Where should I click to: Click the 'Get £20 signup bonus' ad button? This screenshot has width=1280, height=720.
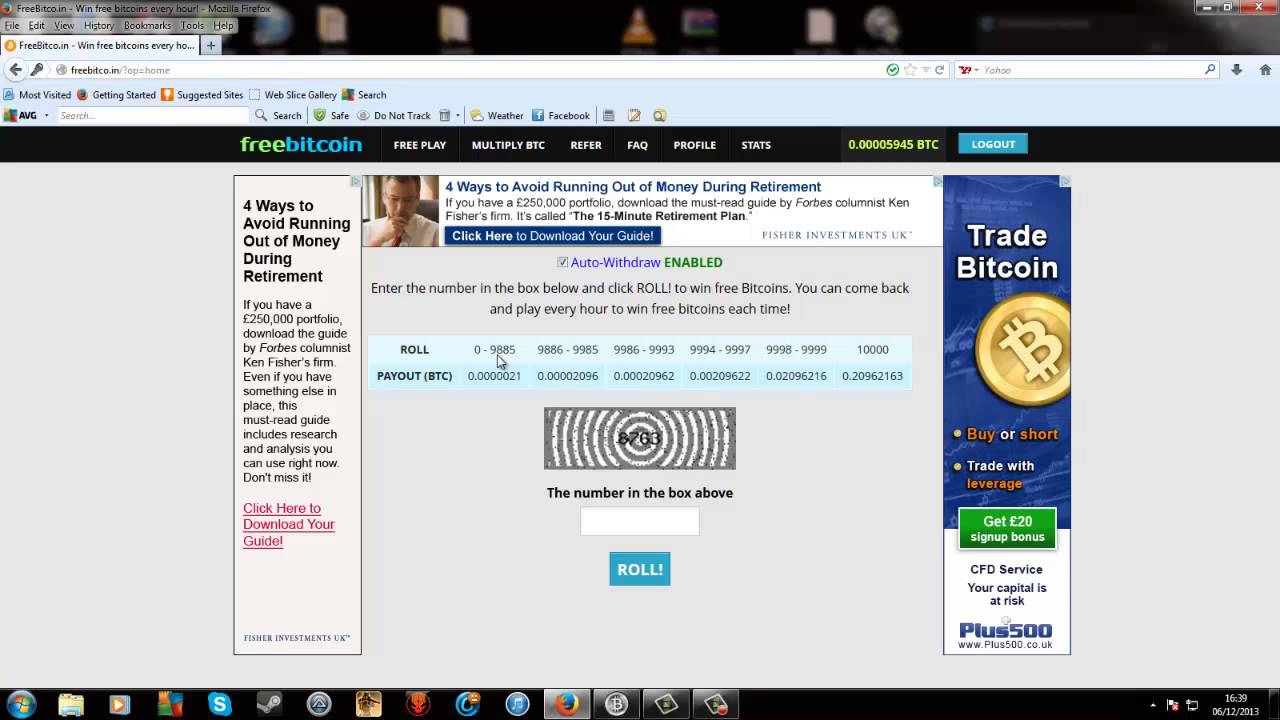[x=1007, y=529]
